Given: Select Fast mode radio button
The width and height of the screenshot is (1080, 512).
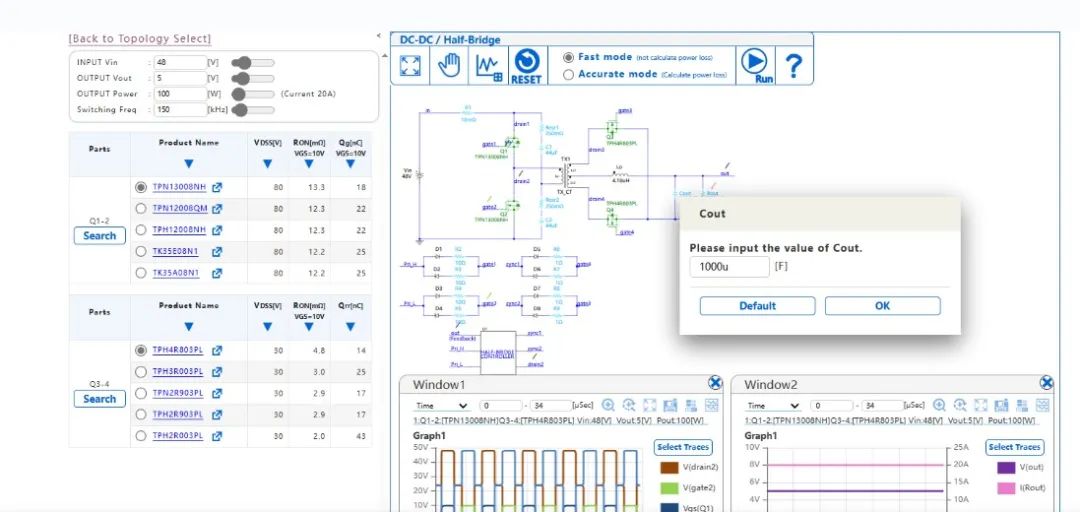Looking at the screenshot, I should point(568,58).
